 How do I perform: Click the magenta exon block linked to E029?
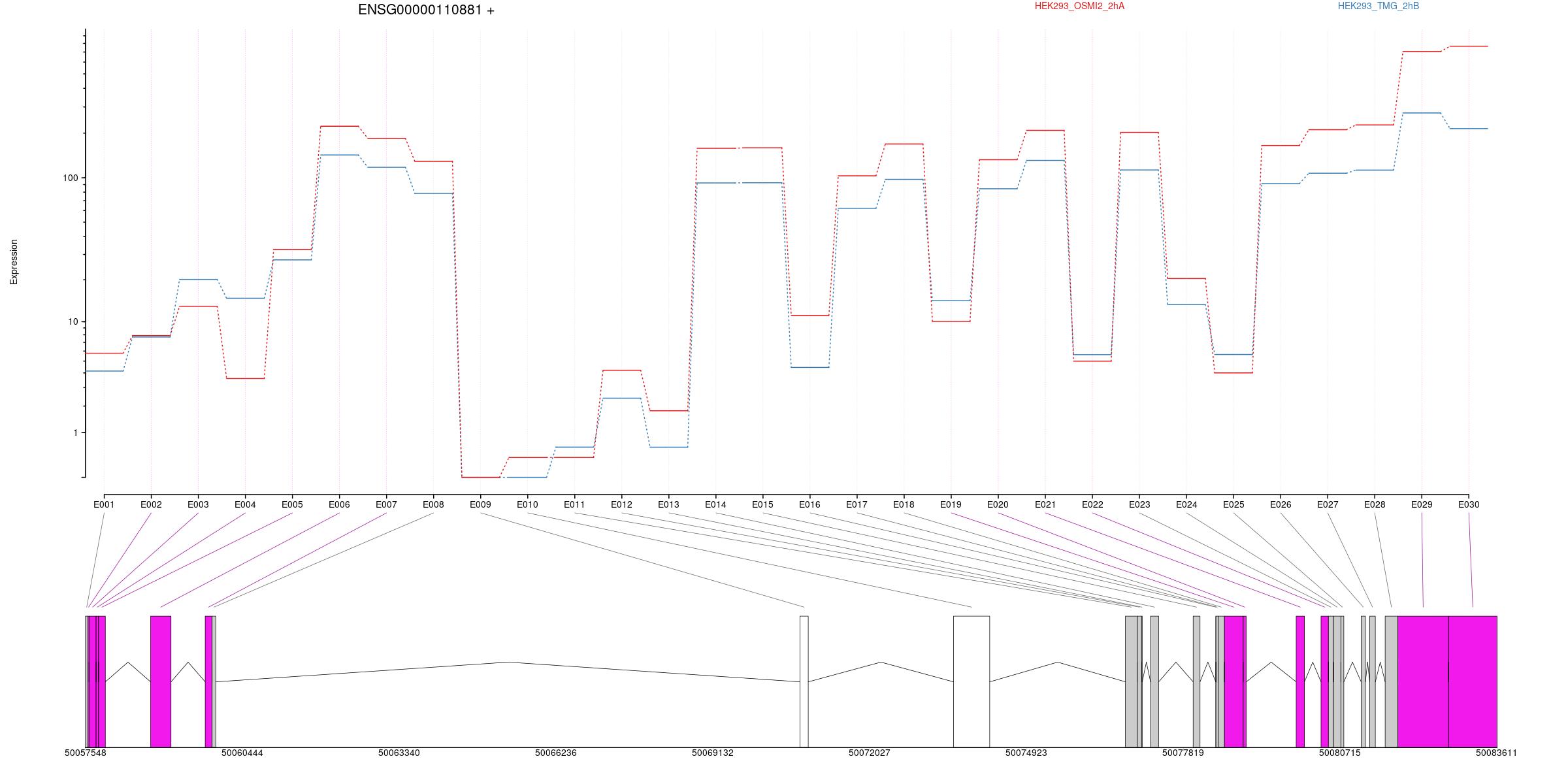[x=1423, y=681]
